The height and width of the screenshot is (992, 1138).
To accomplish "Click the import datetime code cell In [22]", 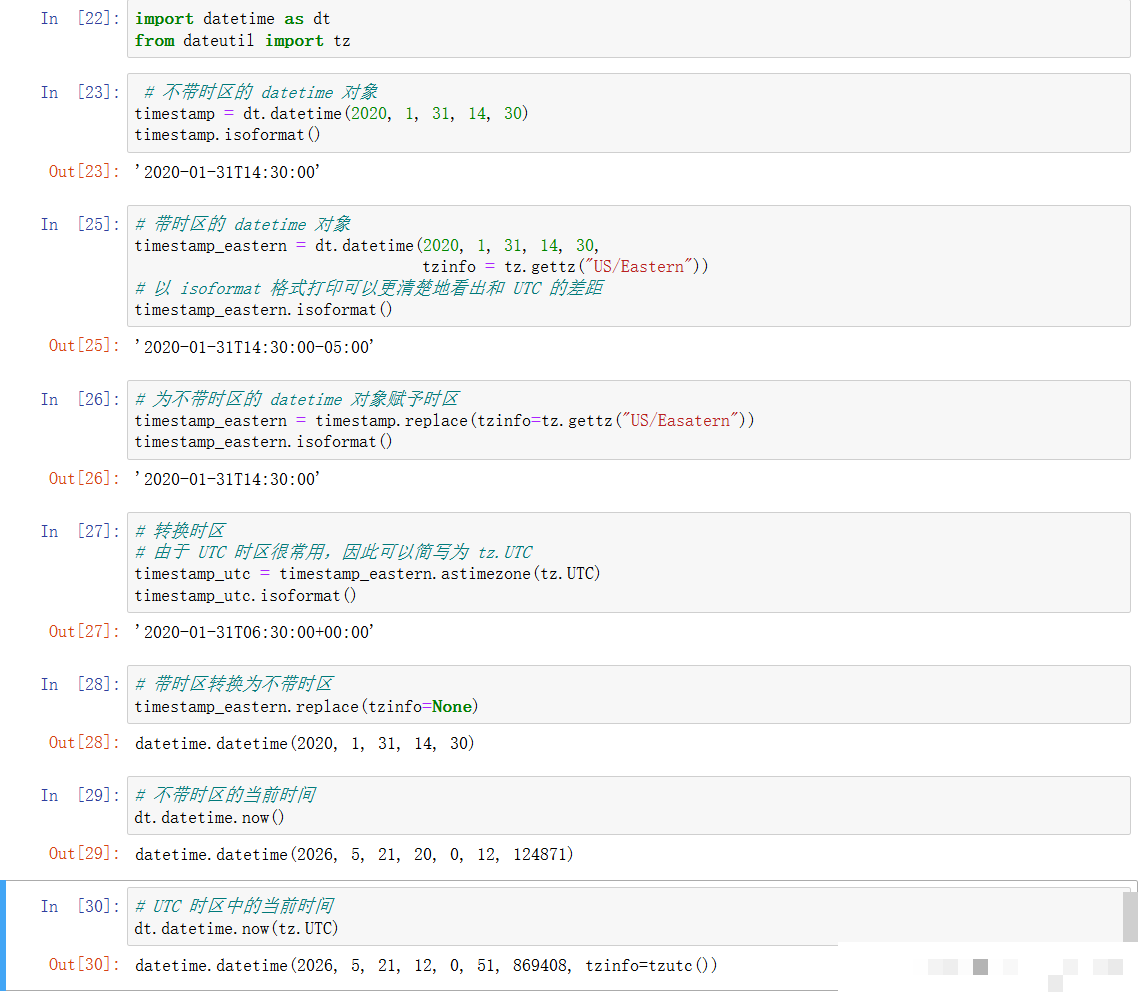I will click(x=629, y=29).
